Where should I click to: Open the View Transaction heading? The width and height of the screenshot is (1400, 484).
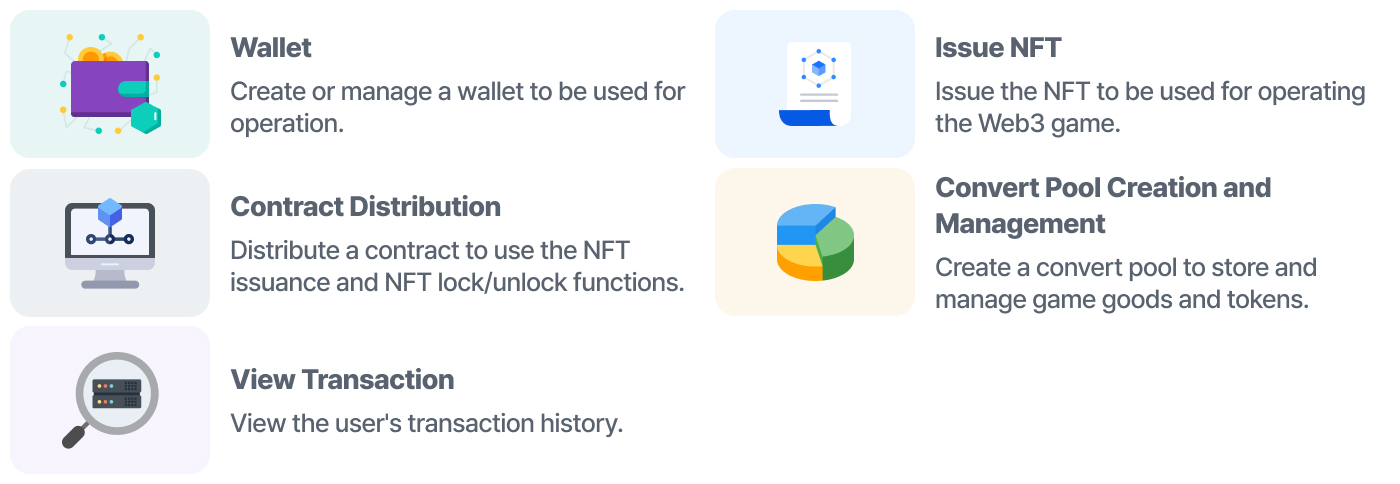point(342,379)
